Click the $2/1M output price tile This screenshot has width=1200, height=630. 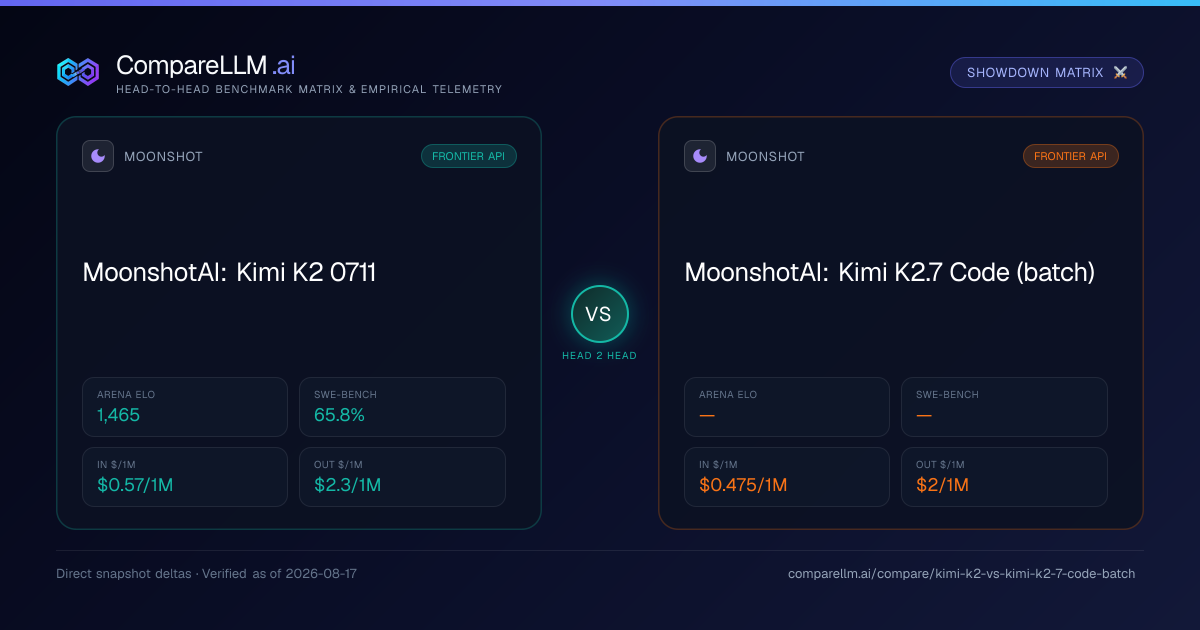pyautogui.click(x=1004, y=477)
